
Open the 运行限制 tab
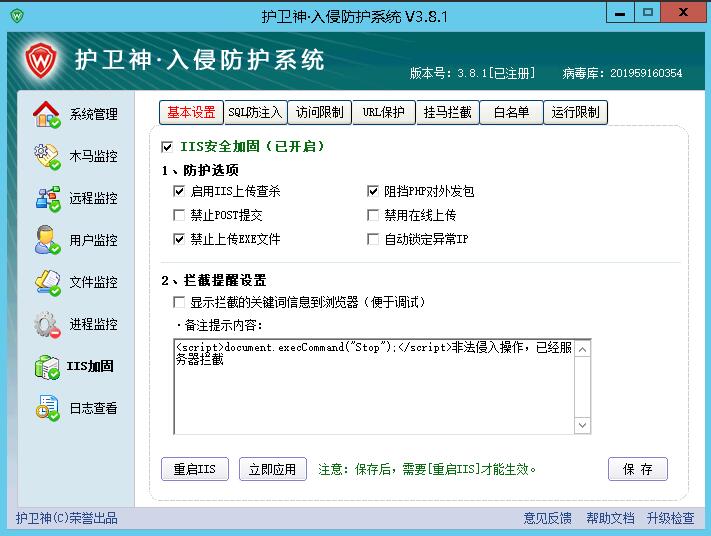coord(575,112)
